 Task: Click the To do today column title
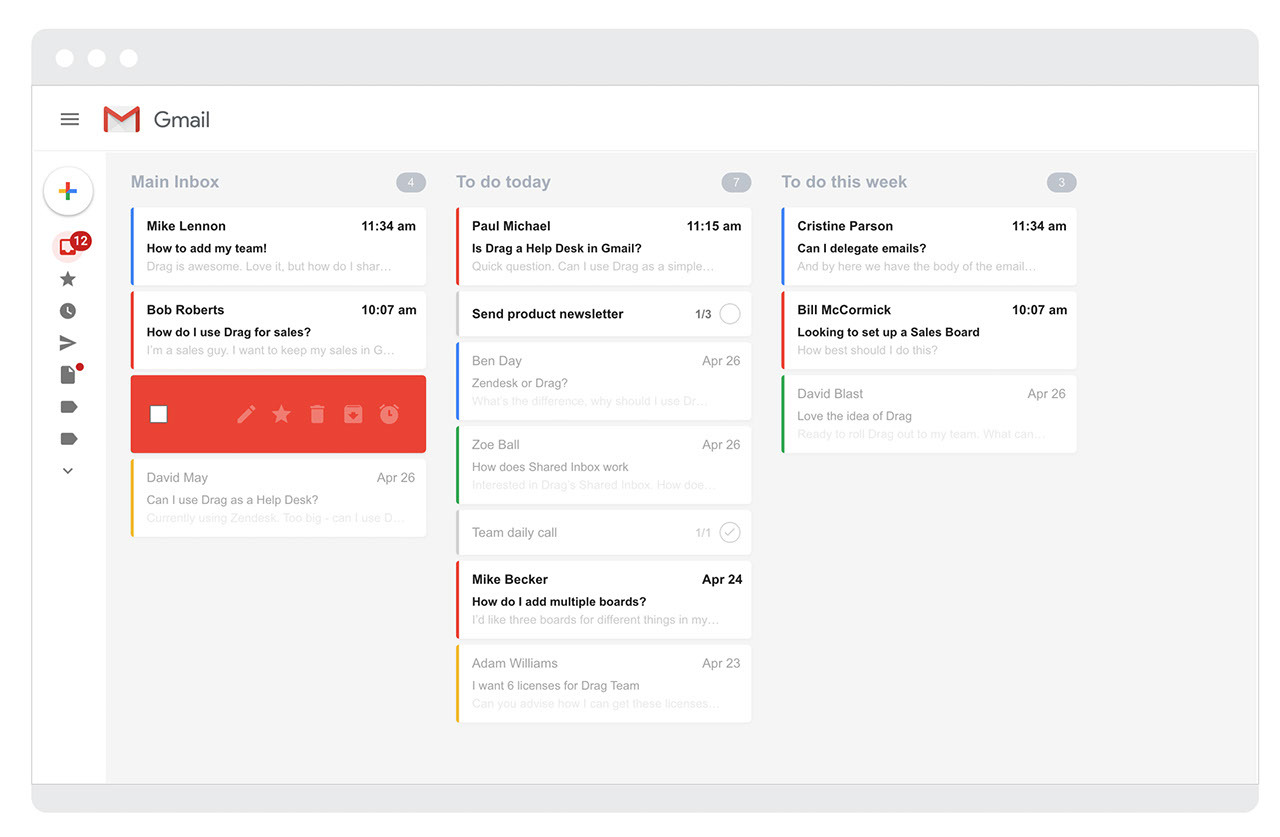[503, 182]
